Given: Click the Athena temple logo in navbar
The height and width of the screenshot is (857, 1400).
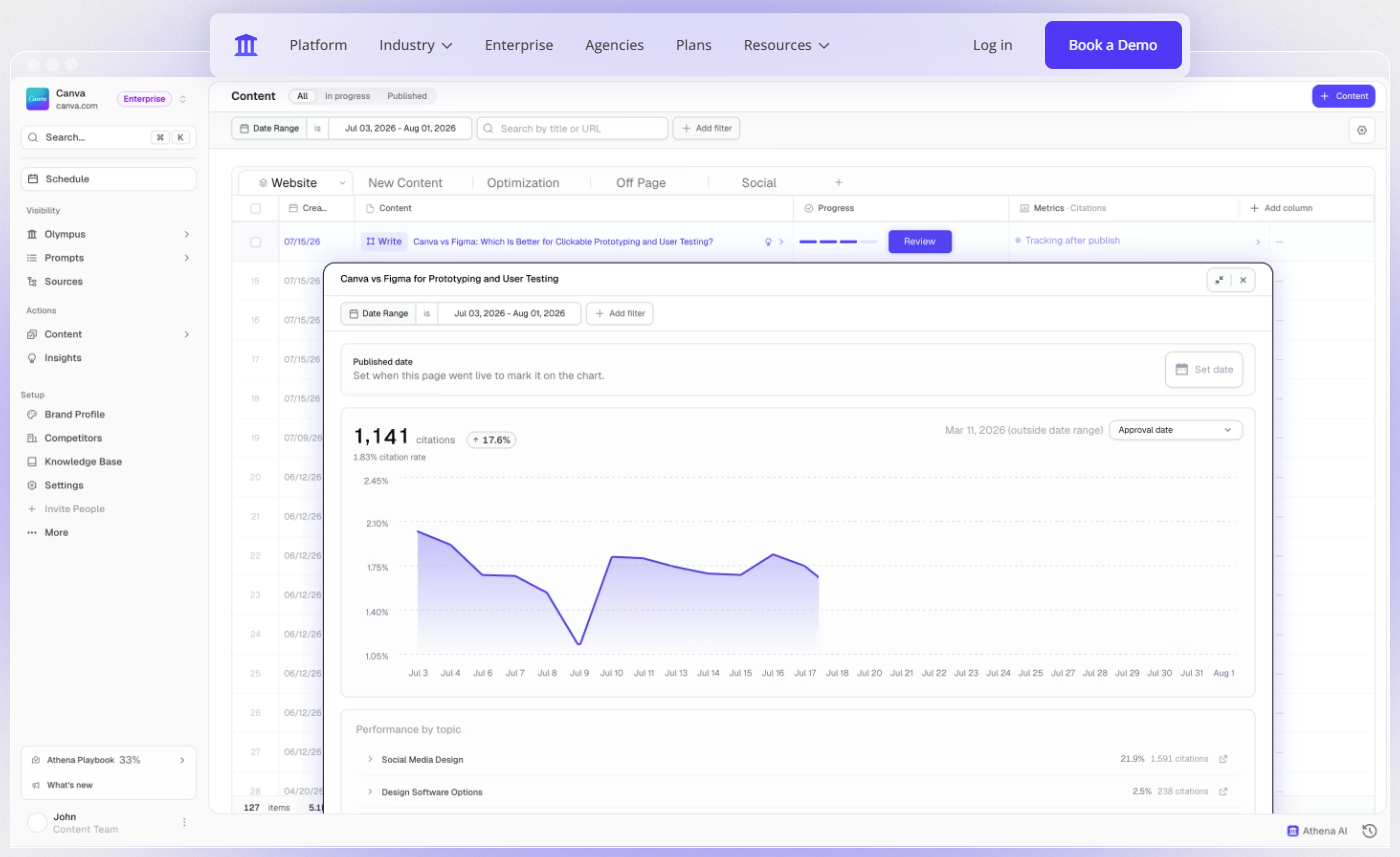Looking at the screenshot, I should tap(246, 45).
